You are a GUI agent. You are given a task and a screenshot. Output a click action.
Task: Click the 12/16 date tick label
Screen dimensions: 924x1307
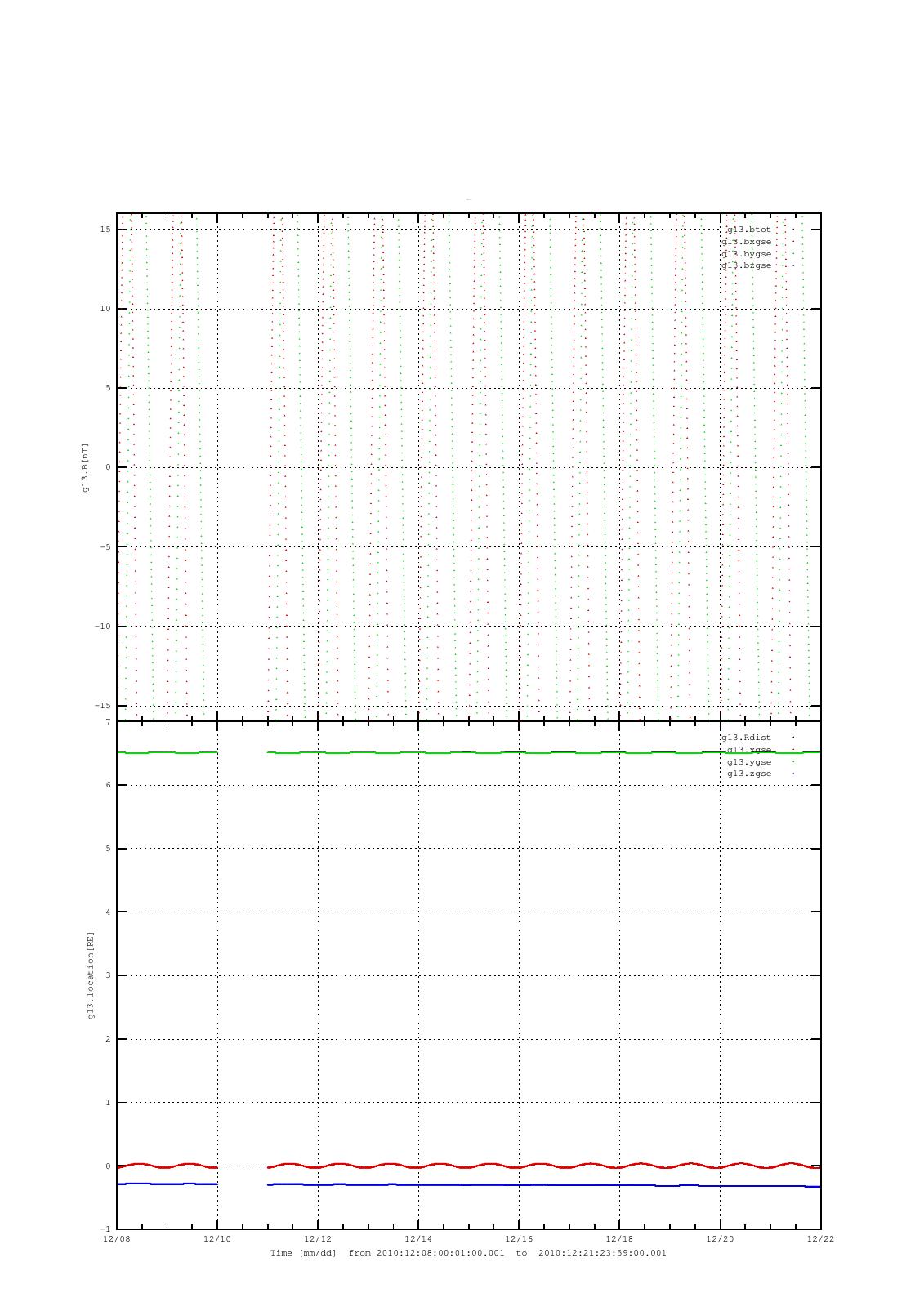(519, 1239)
